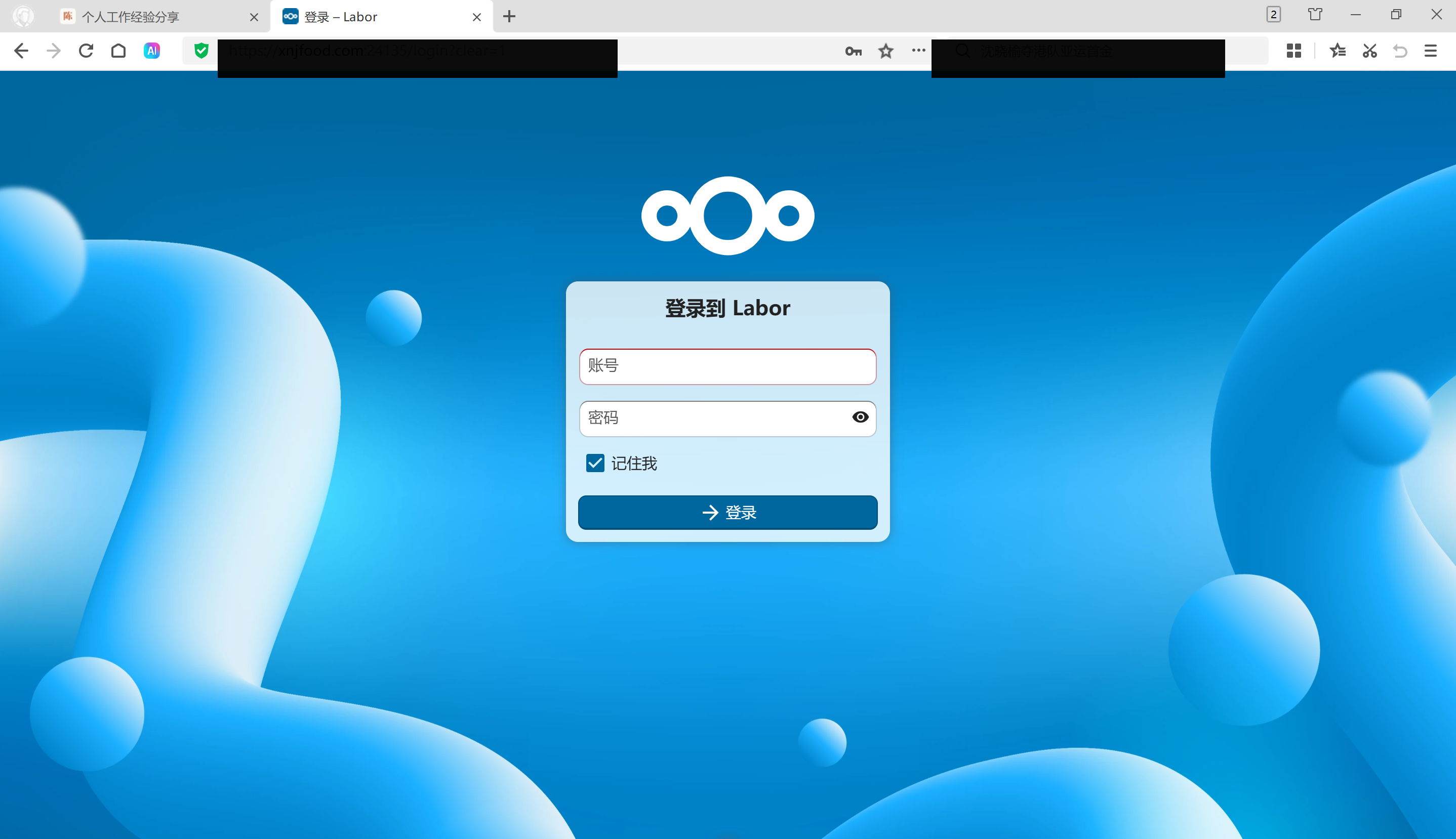Image resolution: width=1456 pixels, height=839 pixels.
Task: Focus the 密码 password input field
Action: 727,418
